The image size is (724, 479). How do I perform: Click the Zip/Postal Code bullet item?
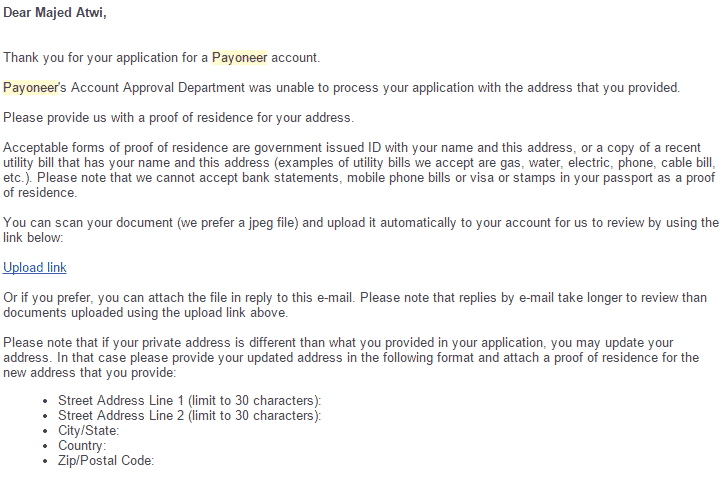106,461
